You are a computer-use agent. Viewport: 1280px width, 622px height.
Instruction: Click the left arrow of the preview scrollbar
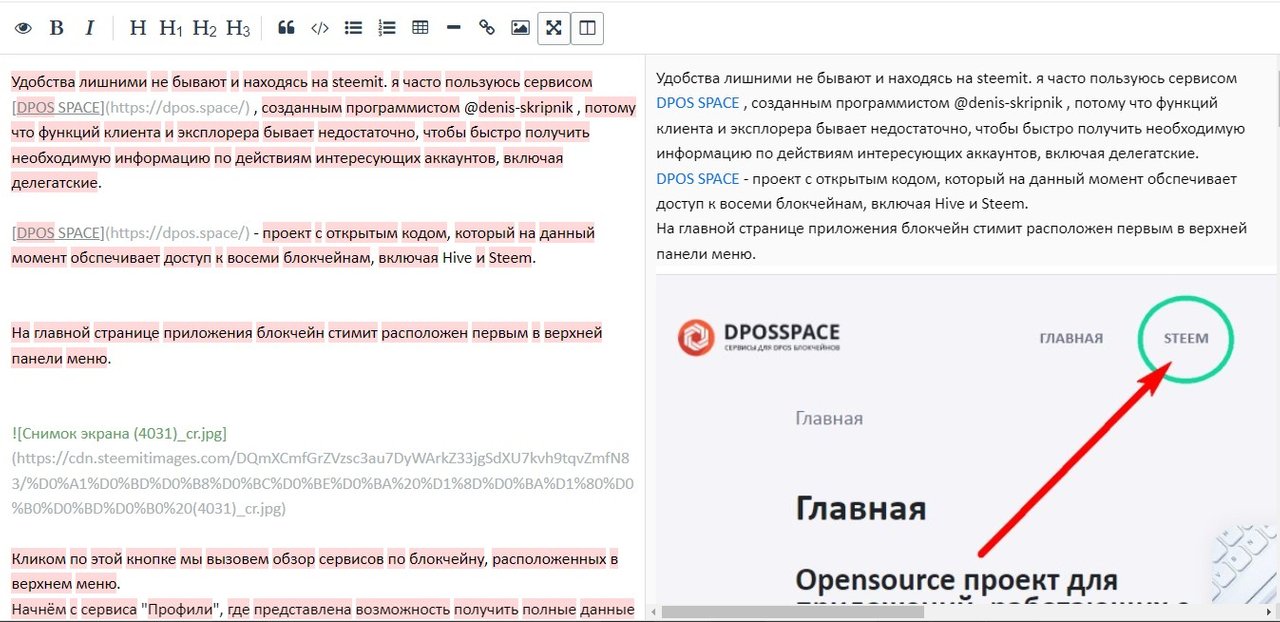pos(652,611)
